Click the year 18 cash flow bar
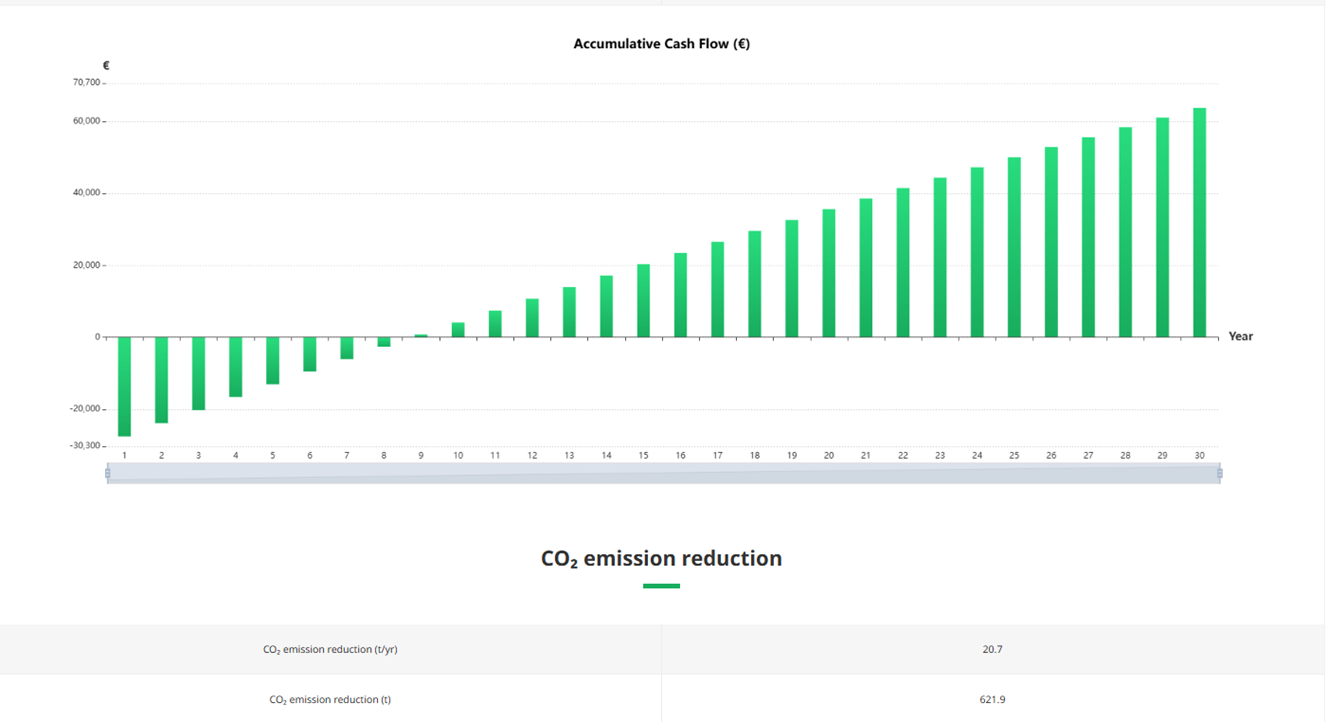The image size is (1327, 722). pos(754,284)
